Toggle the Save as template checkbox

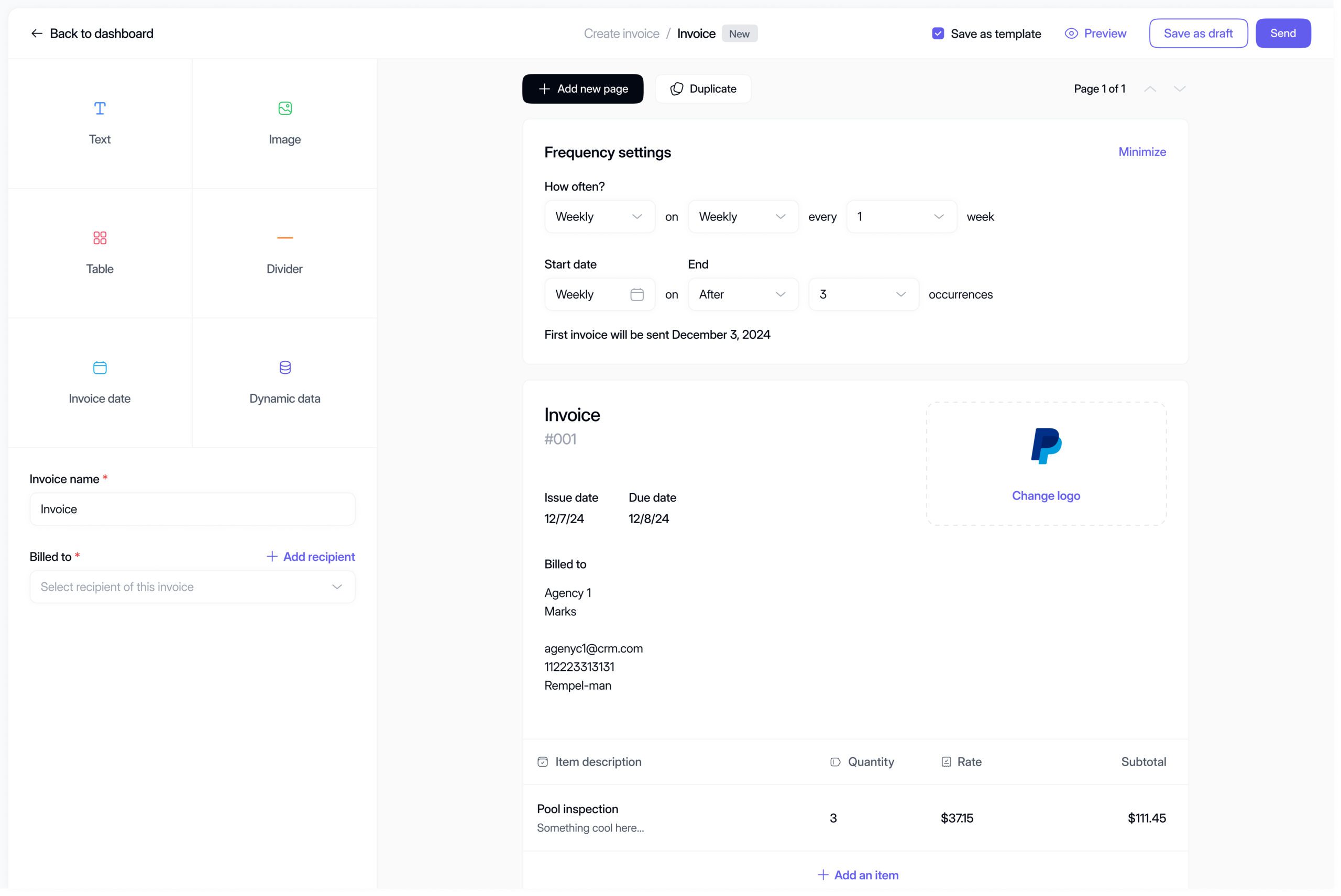pos(938,34)
